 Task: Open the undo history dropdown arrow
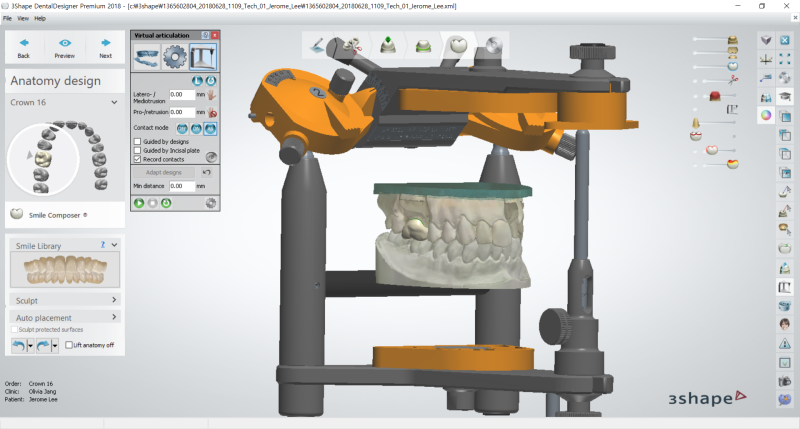30,345
